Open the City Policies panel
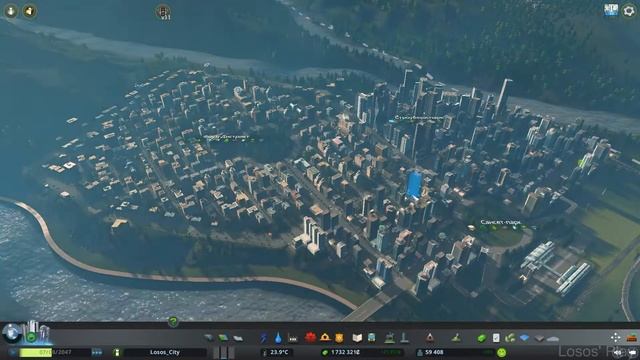This screenshot has width=640, height=360. point(496,338)
